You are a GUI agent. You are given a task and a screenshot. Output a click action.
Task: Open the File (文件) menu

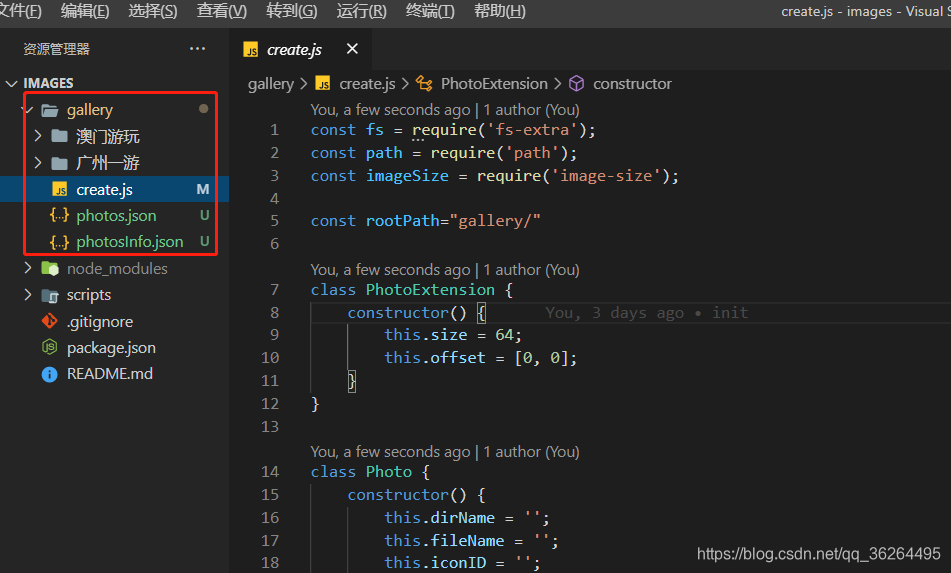tap(20, 11)
